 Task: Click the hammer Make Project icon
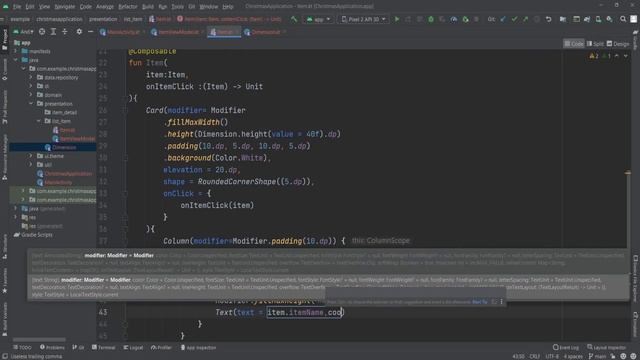tap(294, 19)
